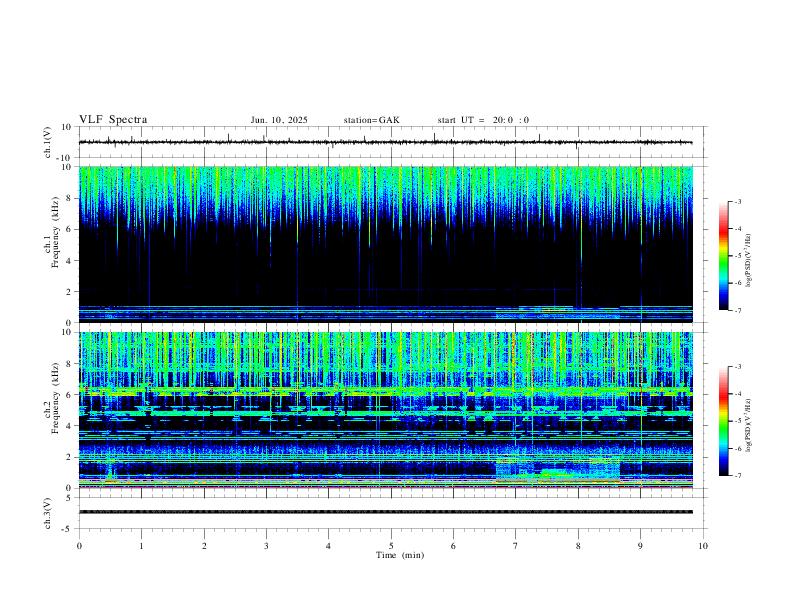Click the "6" kHz tick of ch.1 spectrogram
Image resolution: width=792 pixels, height=612 pixels.
pos(70,229)
